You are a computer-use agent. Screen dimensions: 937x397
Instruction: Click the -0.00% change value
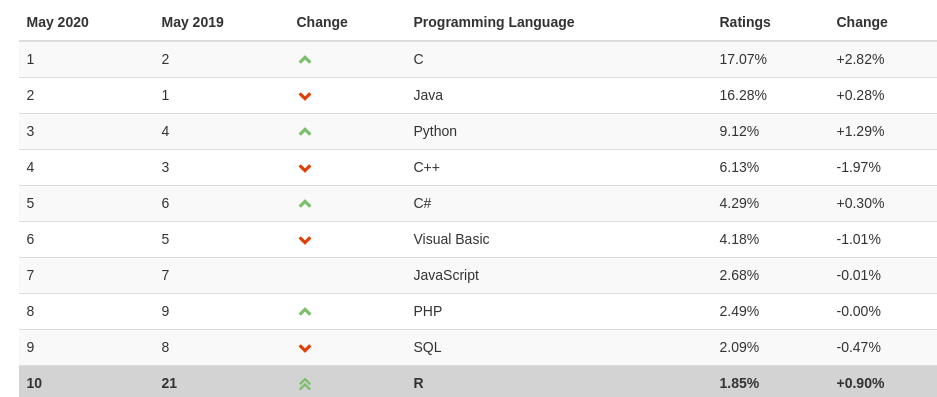(858, 311)
